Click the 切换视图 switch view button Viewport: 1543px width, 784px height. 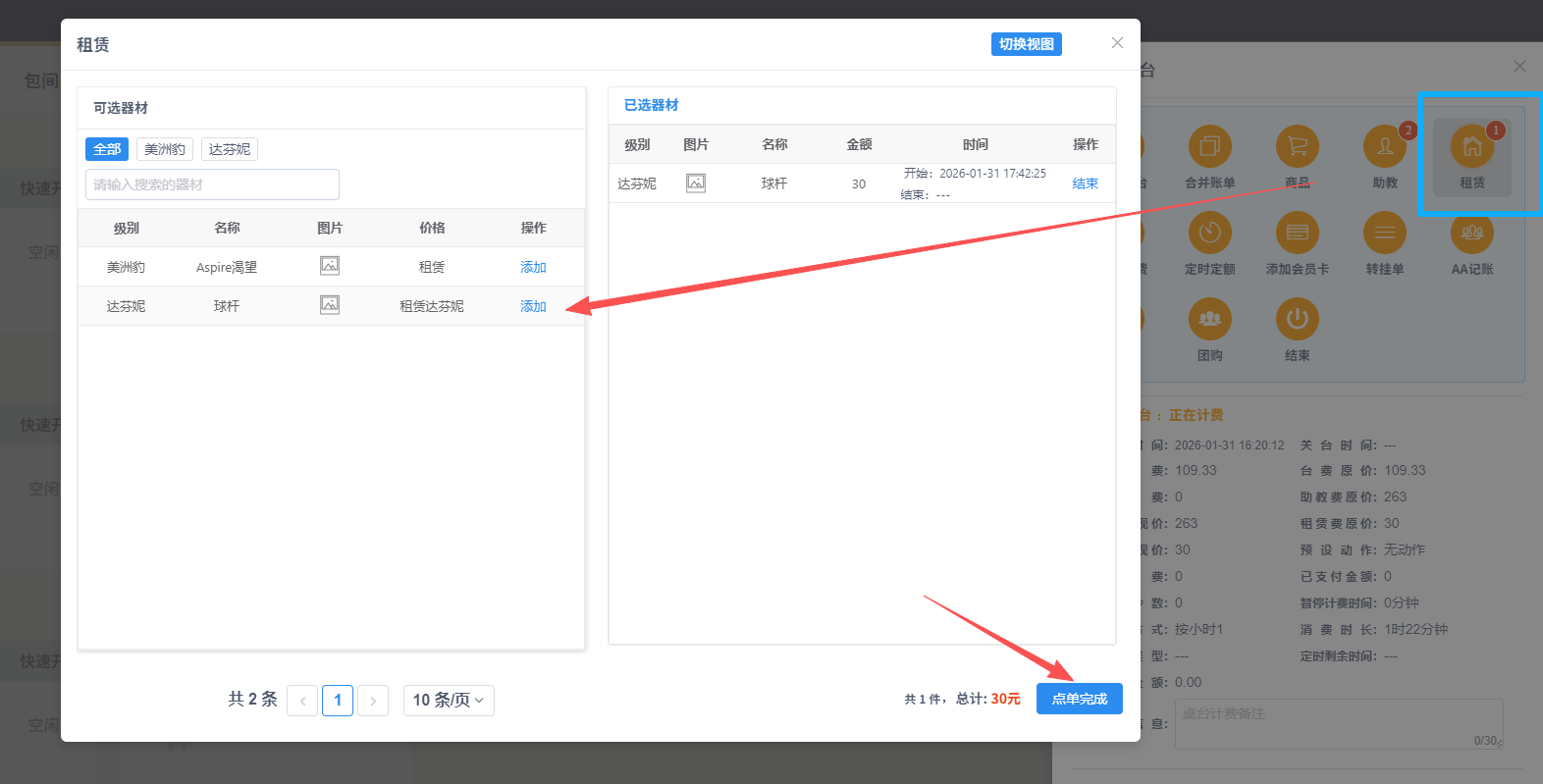point(1026,44)
